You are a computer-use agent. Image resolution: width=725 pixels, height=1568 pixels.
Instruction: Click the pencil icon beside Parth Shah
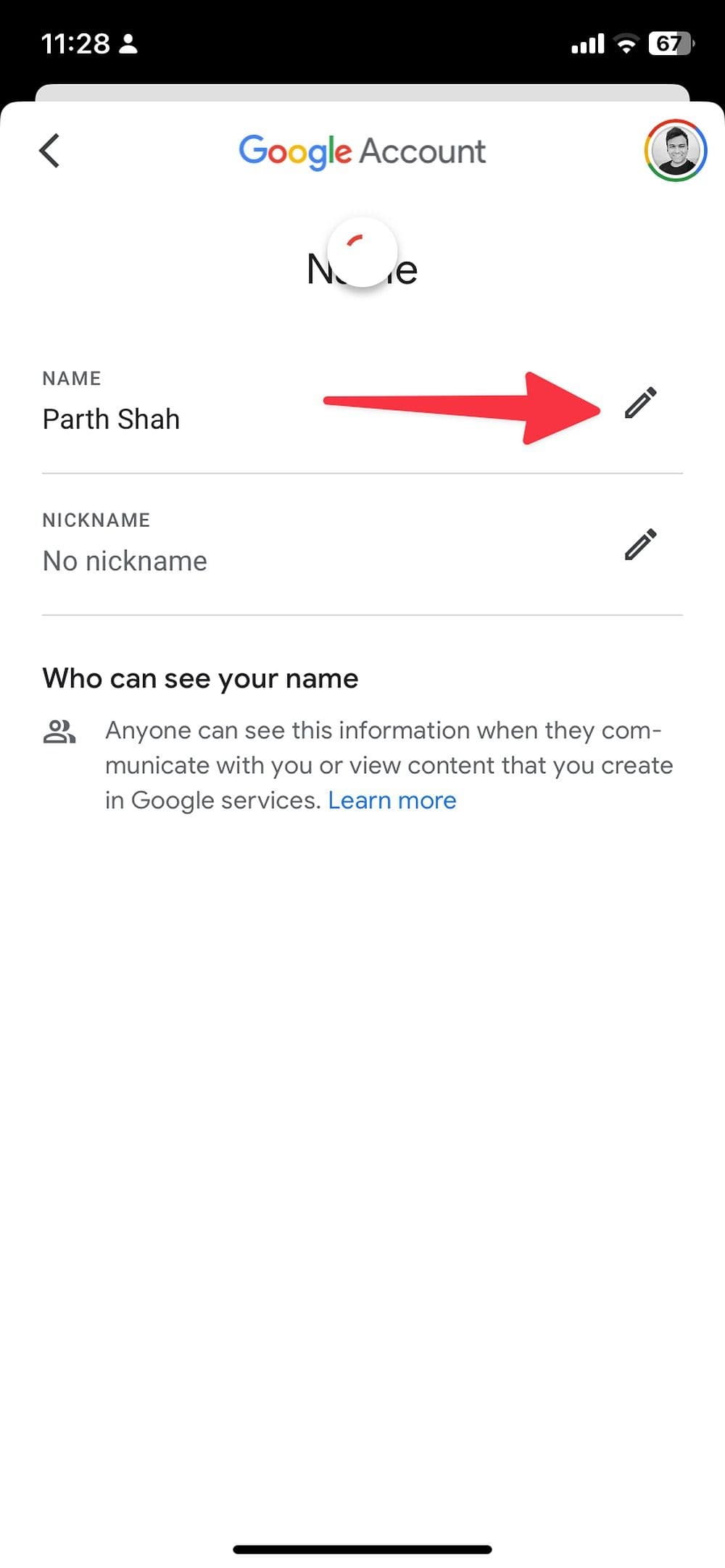click(x=641, y=403)
